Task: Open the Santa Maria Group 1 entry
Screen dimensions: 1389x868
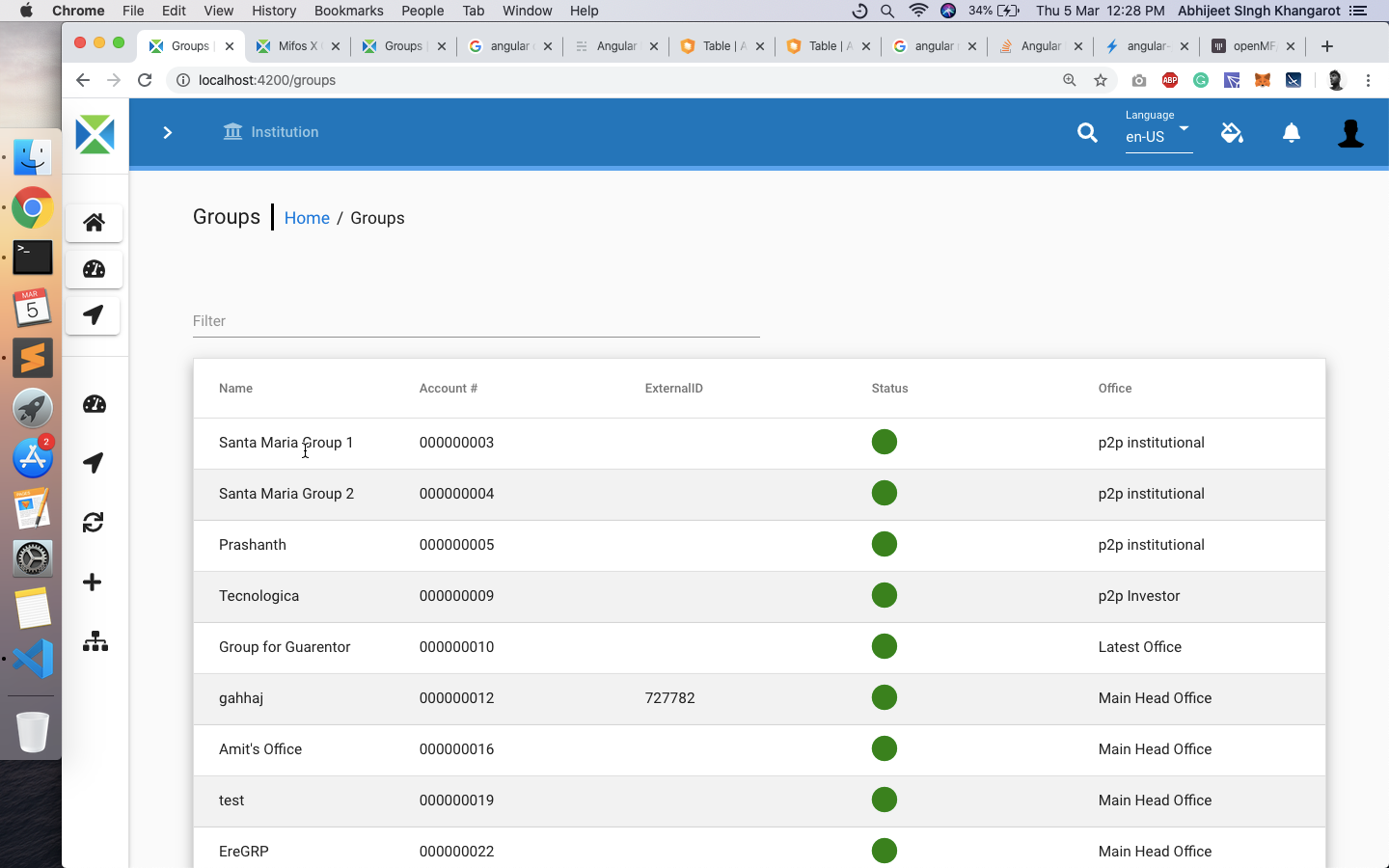Action: (x=286, y=443)
